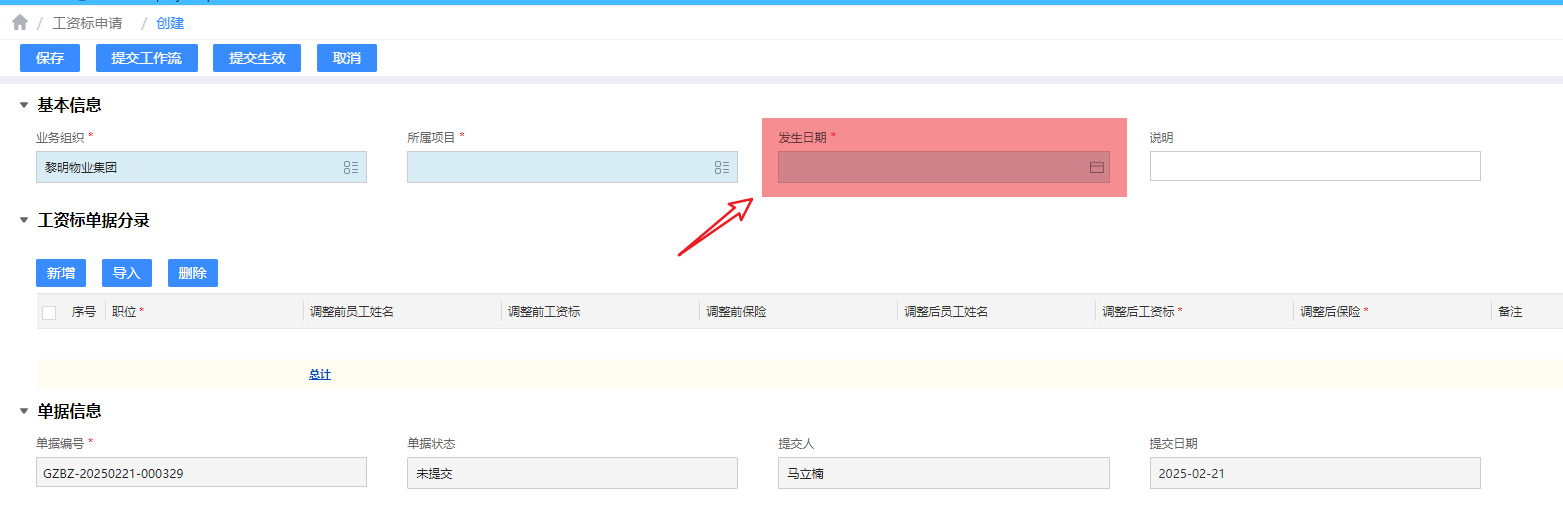The height and width of the screenshot is (516, 1563).
Task: Click 提交日期 field 2025-02-21
Action: [1315, 473]
